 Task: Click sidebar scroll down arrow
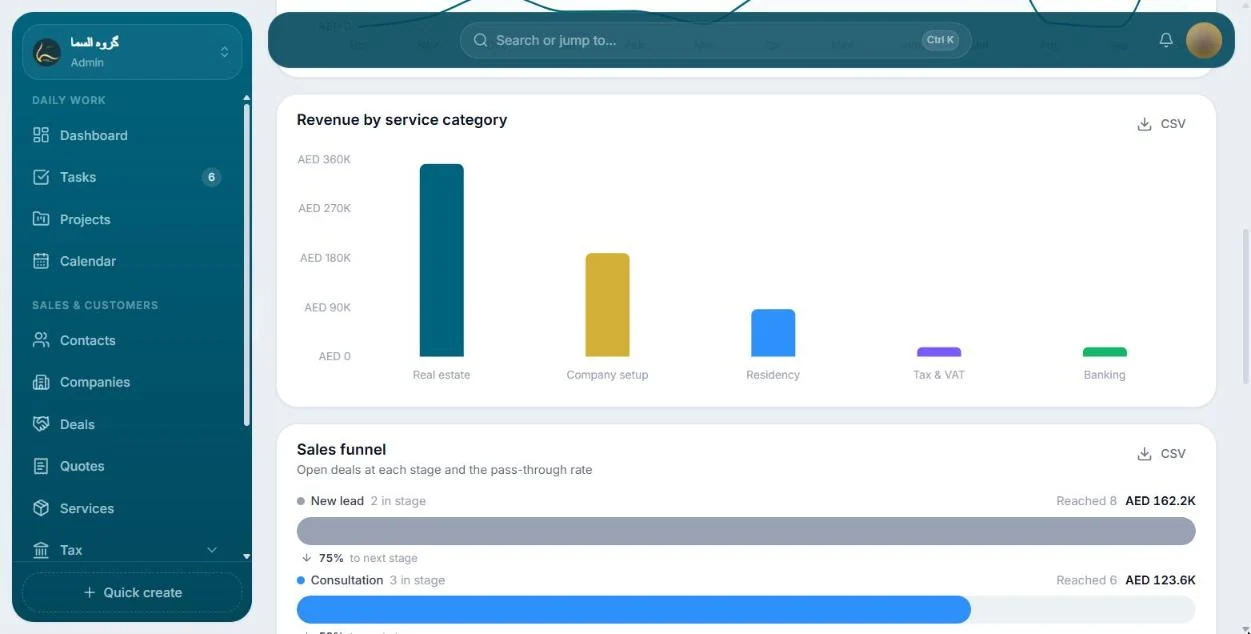click(247, 556)
